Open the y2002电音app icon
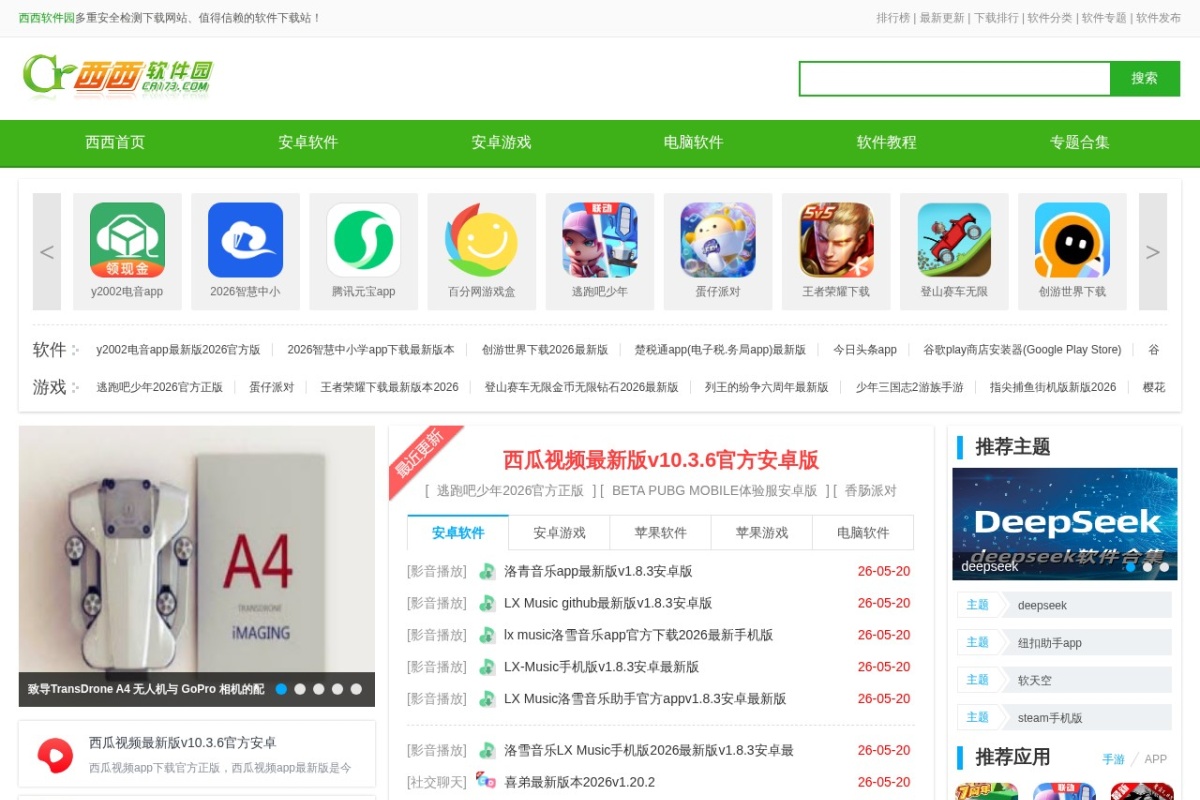The width and height of the screenshot is (1200, 800). point(127,240)
